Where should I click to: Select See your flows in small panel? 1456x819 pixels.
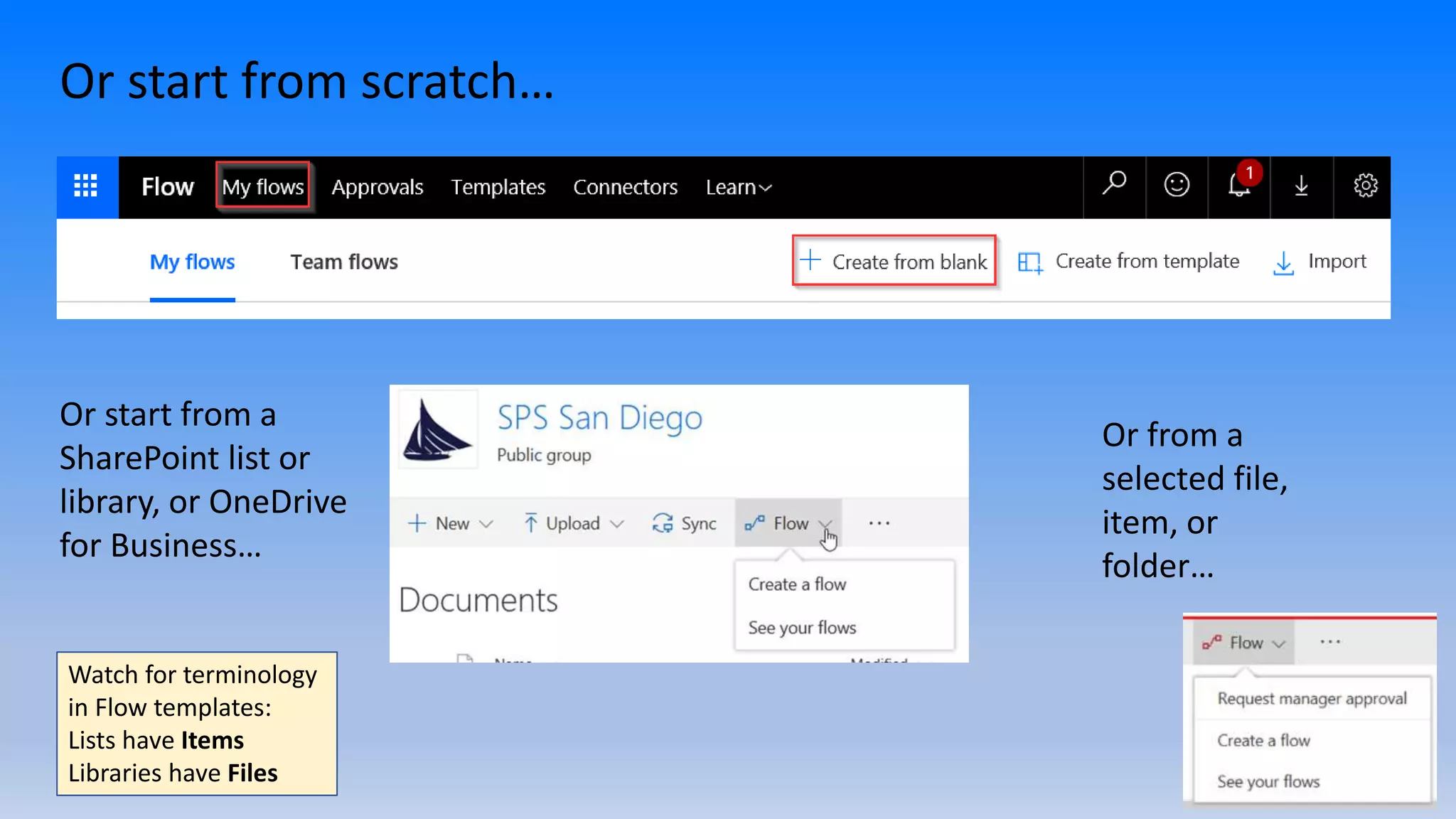pos(1268,782)
